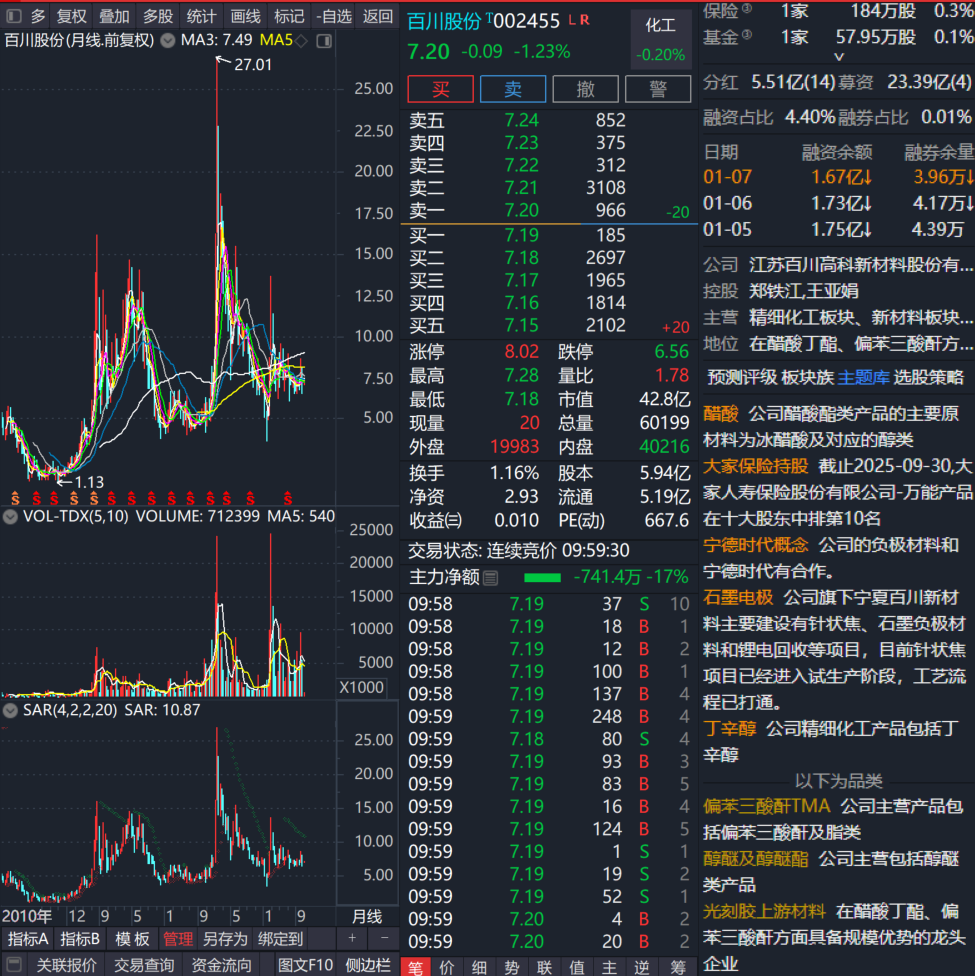Select the 模板 tab
Screen dimensions: 975x976
(132, 939)
